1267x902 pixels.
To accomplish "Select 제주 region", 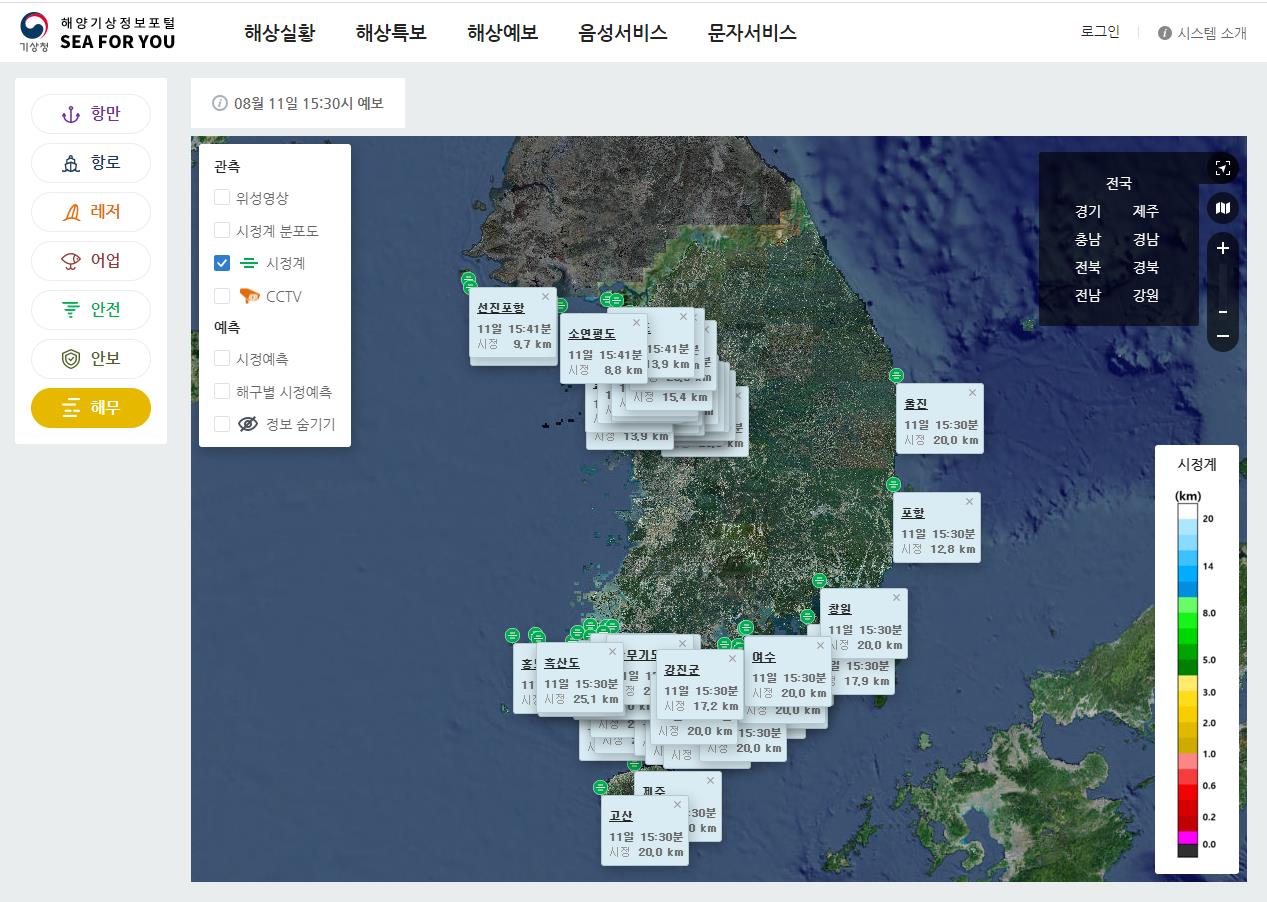I will 1146,211.
